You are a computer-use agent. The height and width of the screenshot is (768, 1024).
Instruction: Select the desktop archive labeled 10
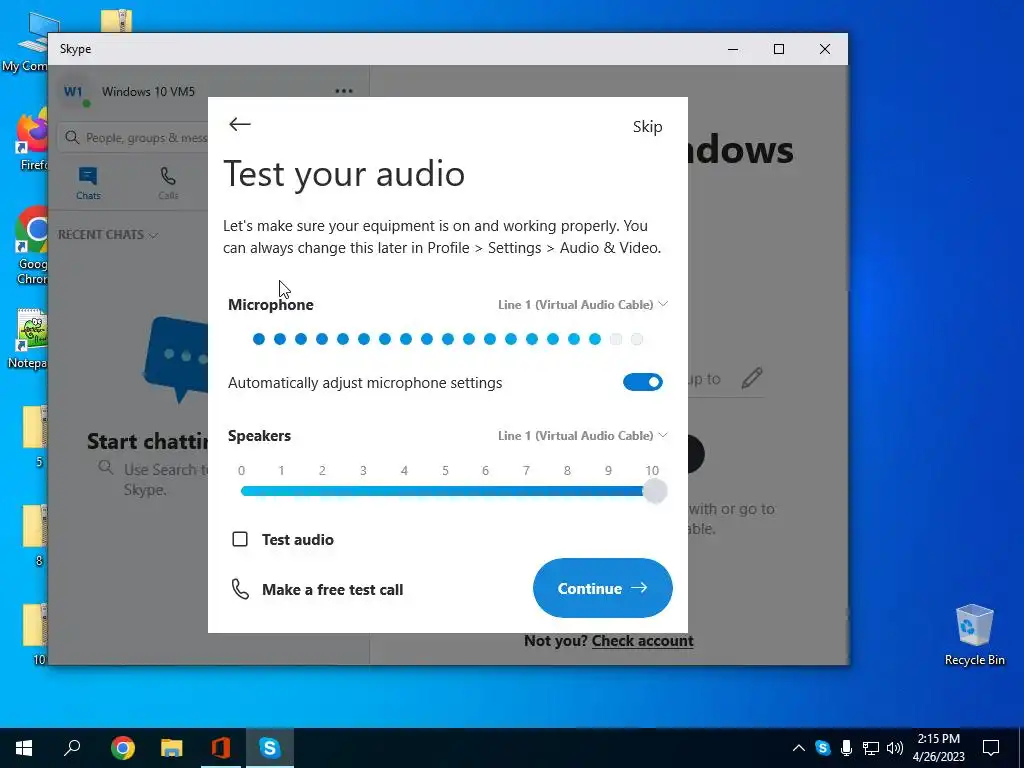click(x=37, y=634)
